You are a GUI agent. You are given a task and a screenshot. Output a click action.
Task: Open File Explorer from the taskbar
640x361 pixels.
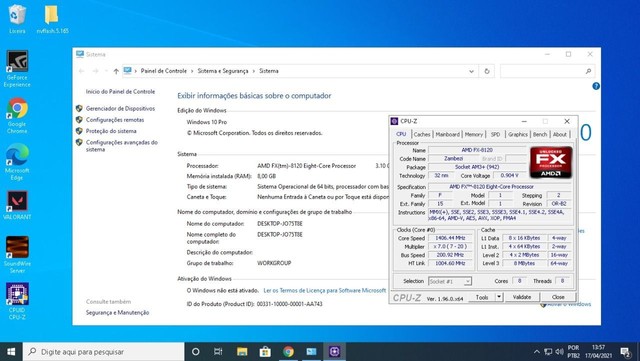click(242, 352)
